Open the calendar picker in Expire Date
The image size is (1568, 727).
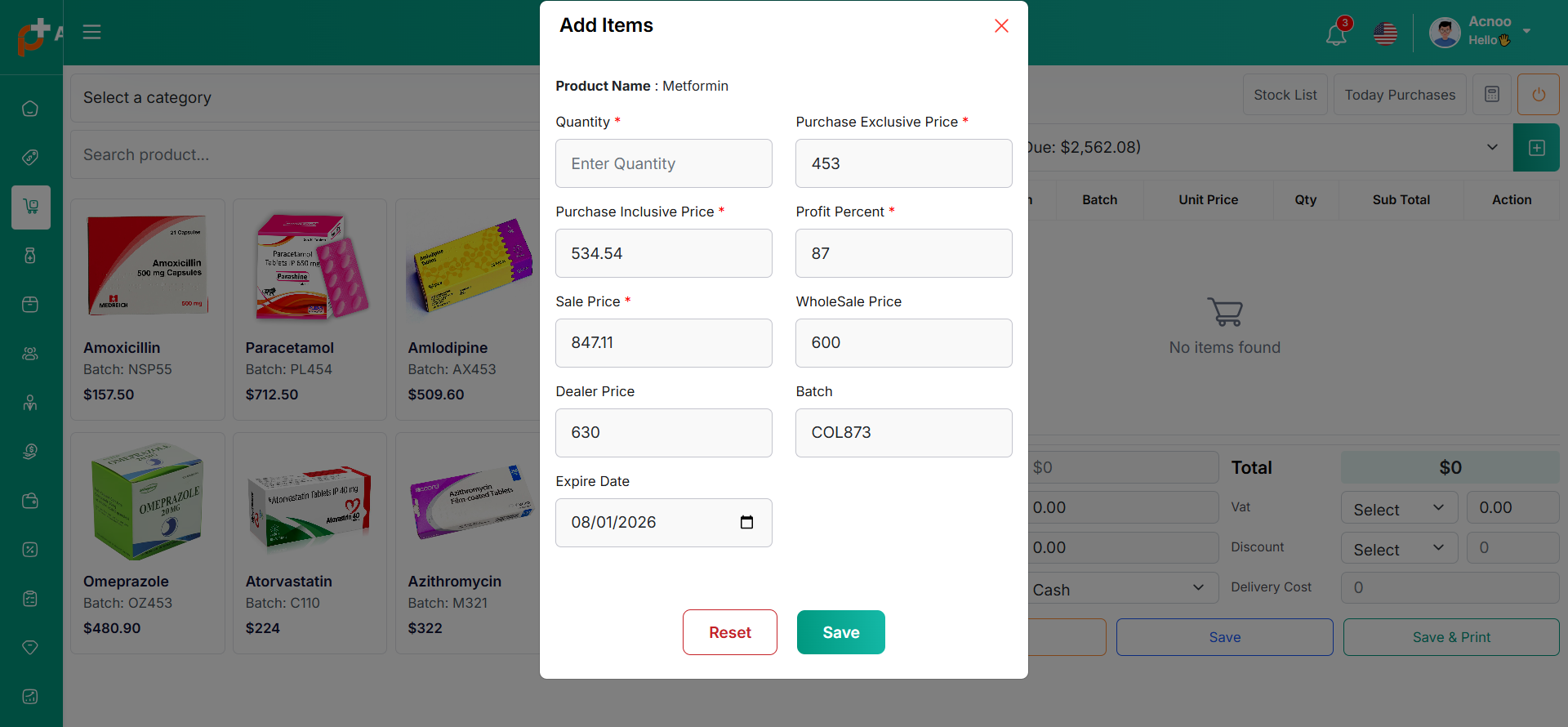tap(746, 523)
